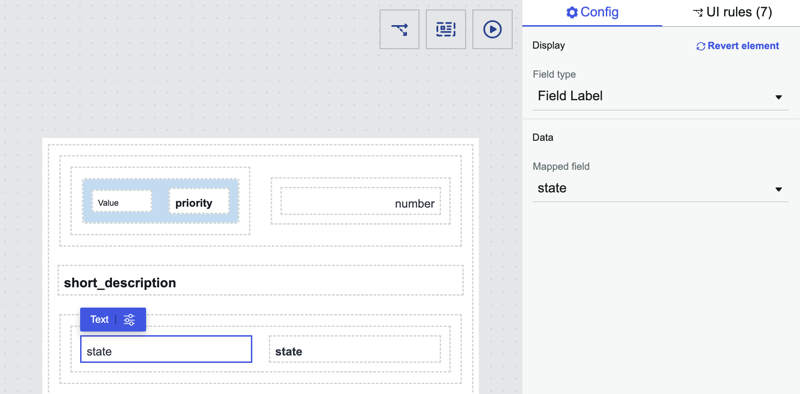Image resolution: width=800 pixels, height=394 pixels.
Task: Open the UI rules flow icon in toolbar
Action: click(399, 30)
